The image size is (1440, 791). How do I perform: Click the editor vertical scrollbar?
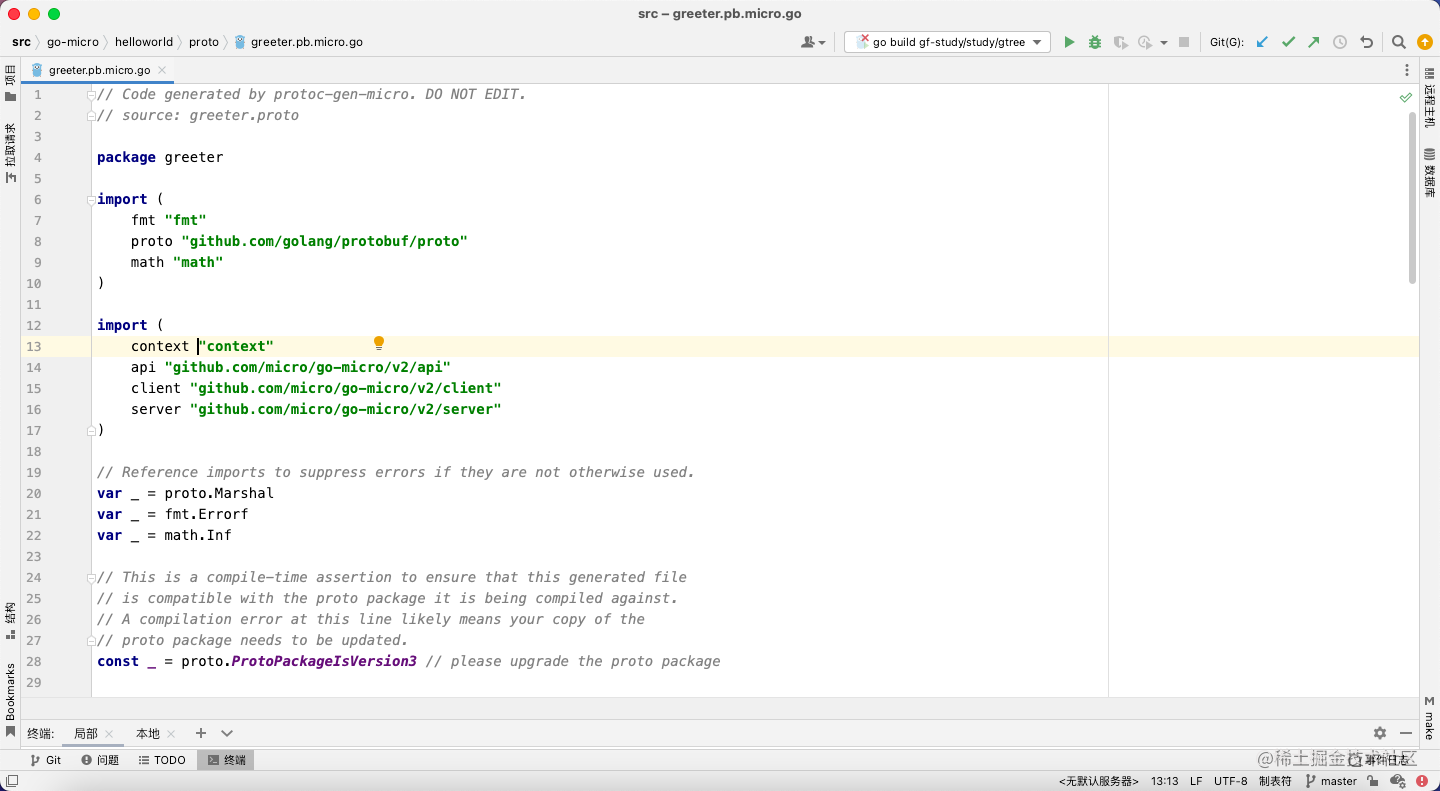[x=1413, y=197]
